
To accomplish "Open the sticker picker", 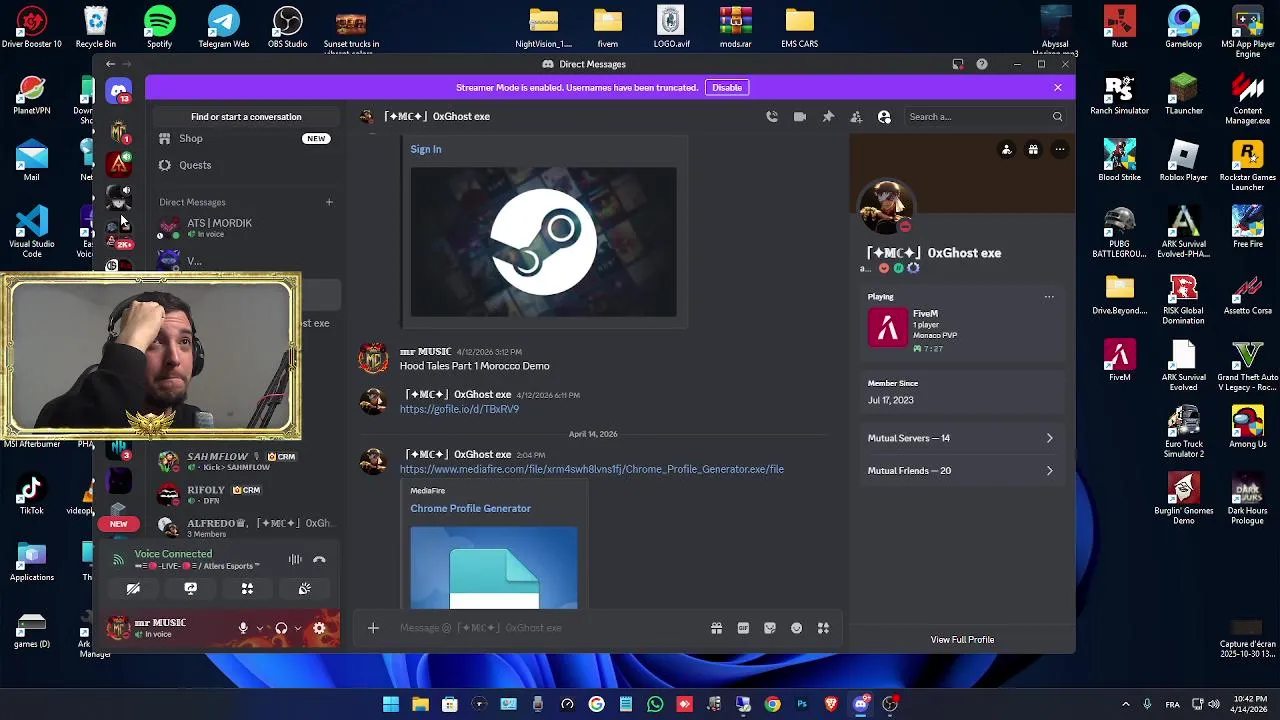I will click(x=770, y=628).
